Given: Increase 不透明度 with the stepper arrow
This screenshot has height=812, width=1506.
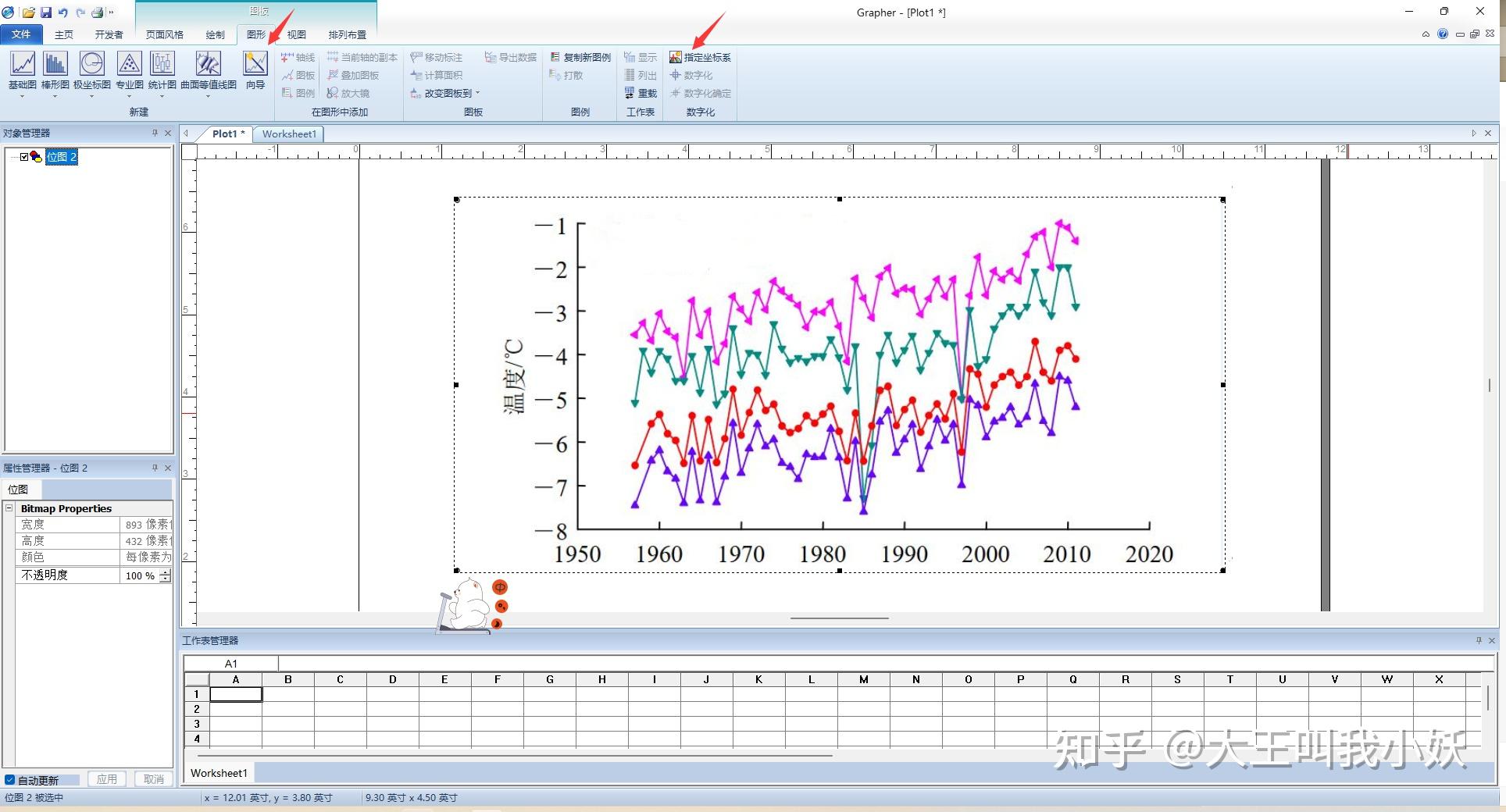Looking at the screenshot, I should tap(165, 572).
